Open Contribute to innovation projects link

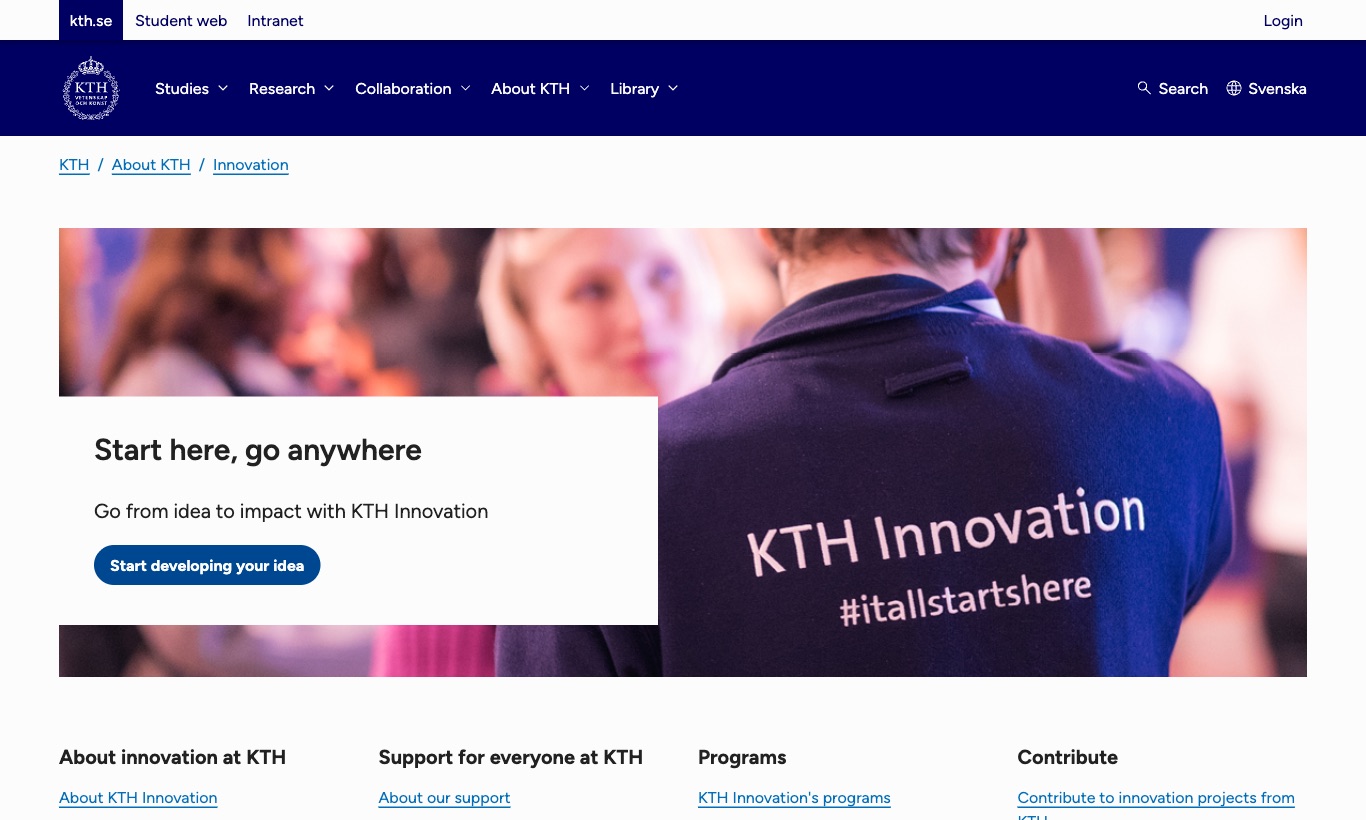[1156, 798]
